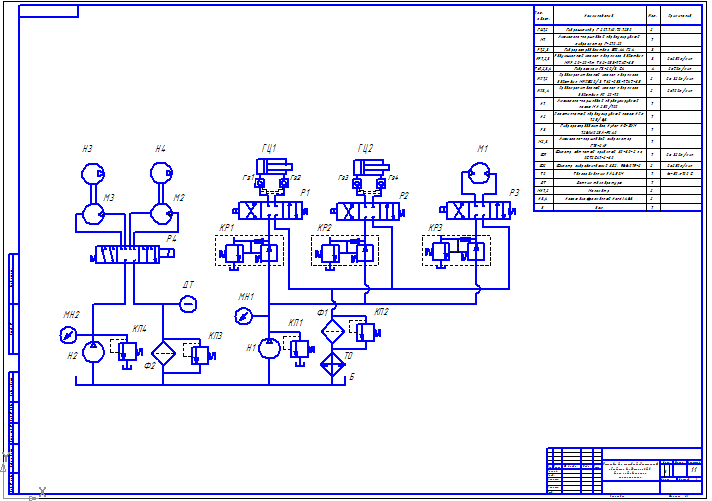
Task: Select the heat exchanger symbol ТО
Action: point(333,364)
